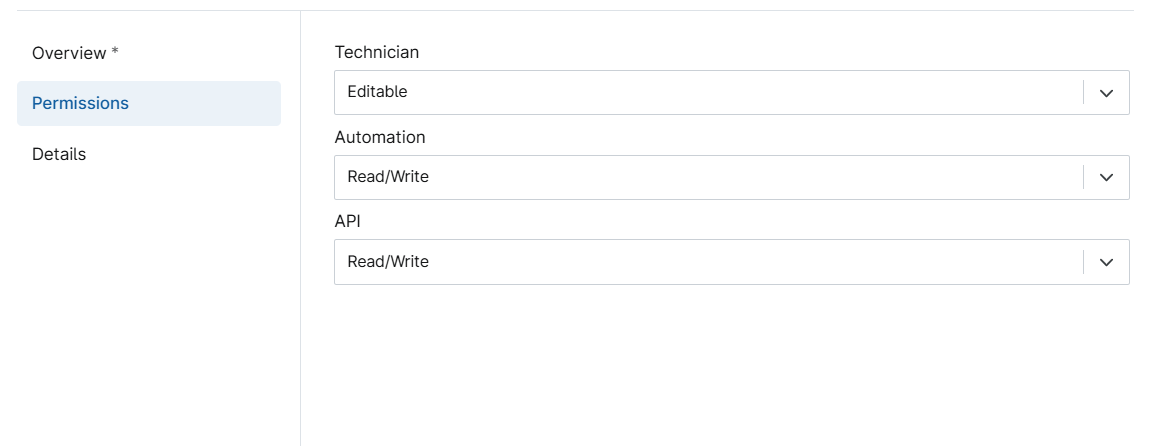Click the Technician field label
The height and width of the screenshot is (446, 1150).
click(x=376, y=52)
